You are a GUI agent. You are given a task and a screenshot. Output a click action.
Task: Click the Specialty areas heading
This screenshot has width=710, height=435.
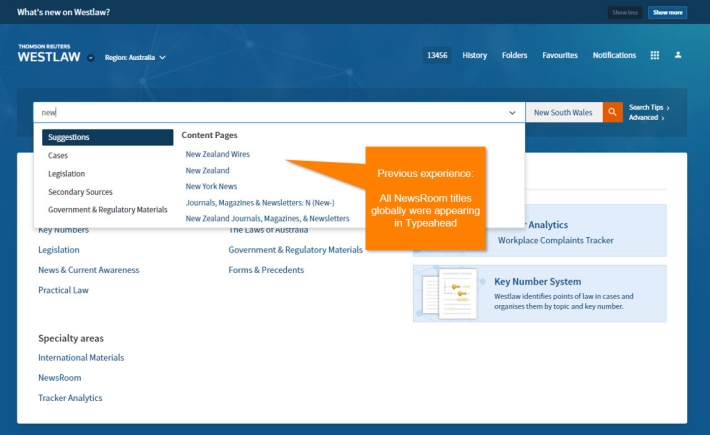[x=71, y=338]
